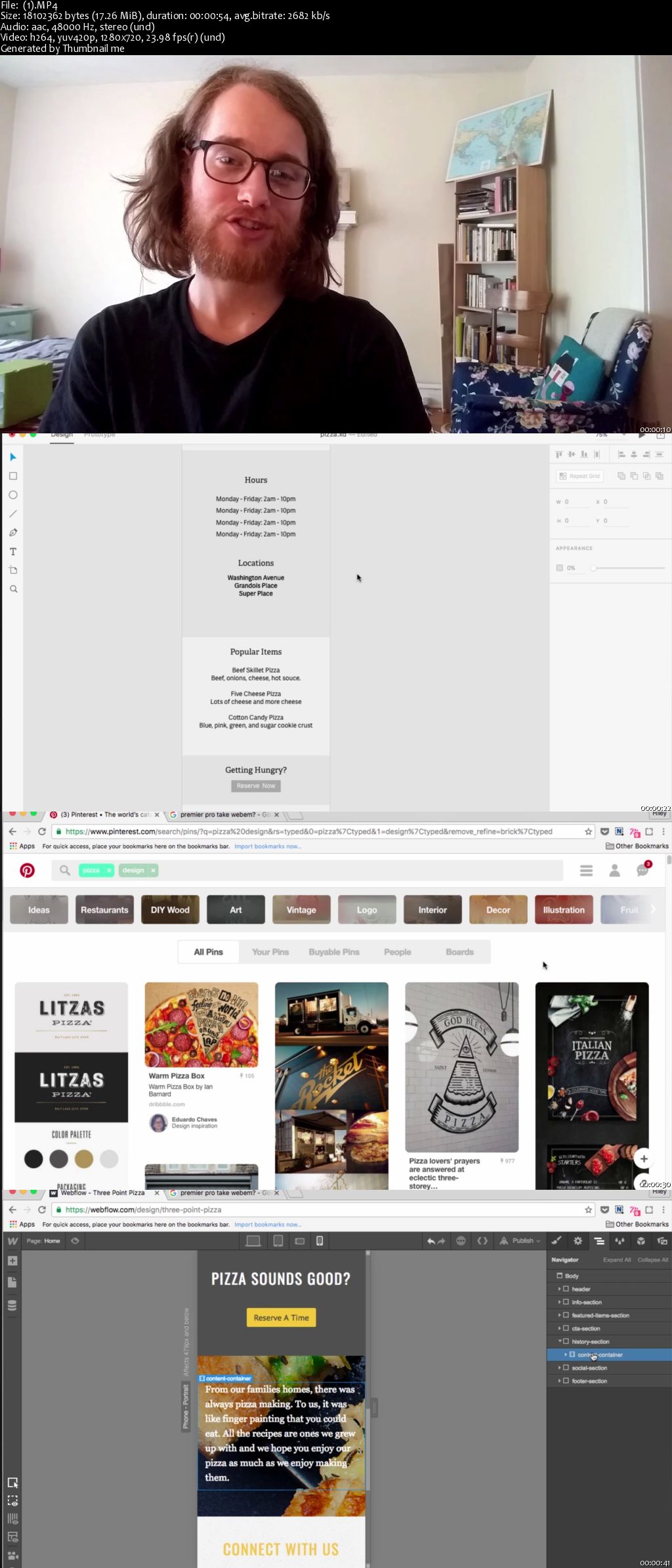Remove the design search tag on Pinterest

tap(153, 871)
